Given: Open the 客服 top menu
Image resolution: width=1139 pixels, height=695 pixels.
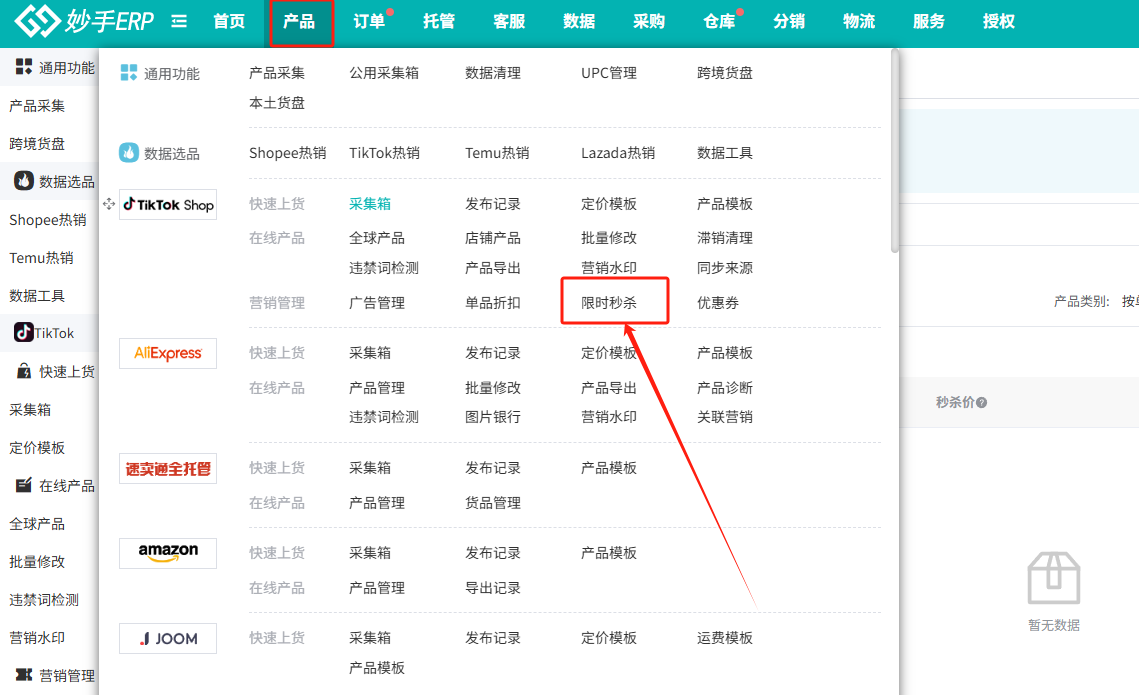Looking at the screenshot, I should pos(509,21).
